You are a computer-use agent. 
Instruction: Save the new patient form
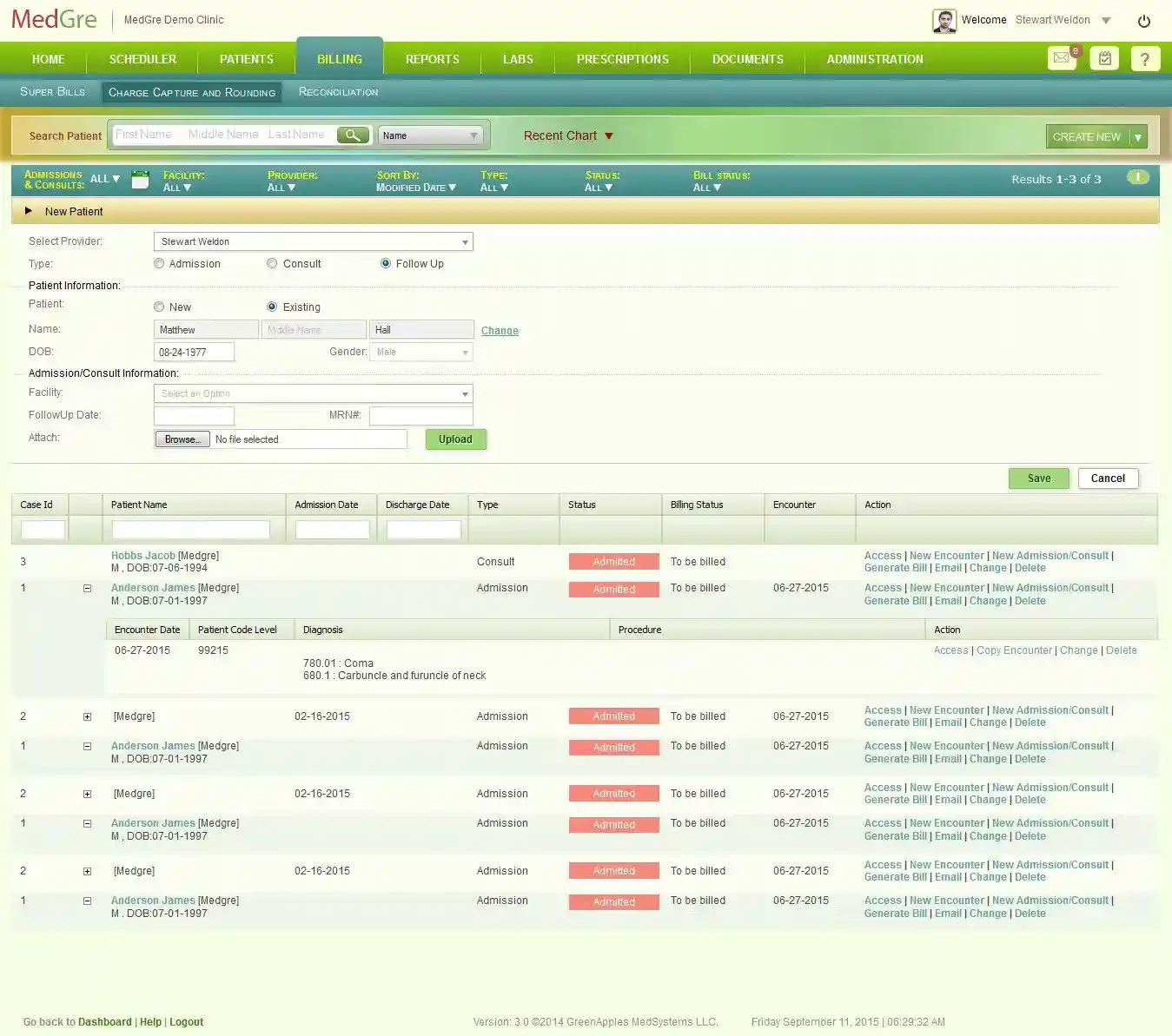pyautogui.click(x=1038, y=478)
